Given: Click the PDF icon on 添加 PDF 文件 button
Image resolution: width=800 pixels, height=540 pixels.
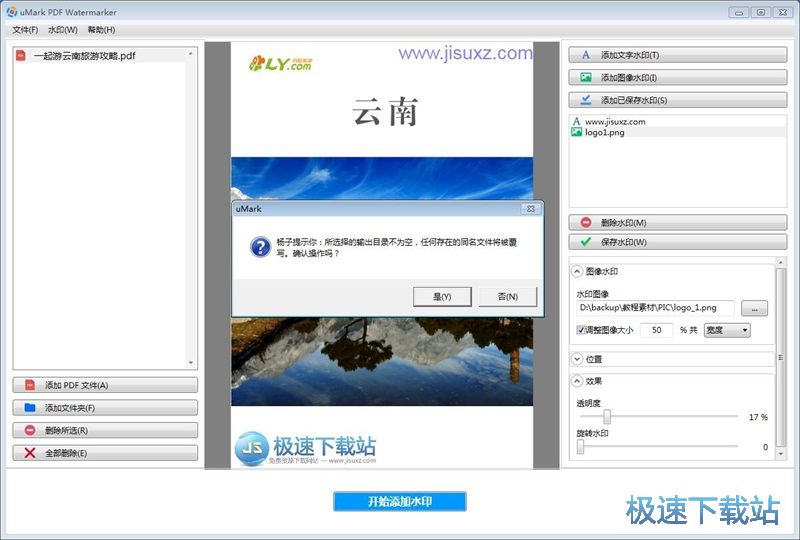Looking at the screenshot, I should point(30,385).
